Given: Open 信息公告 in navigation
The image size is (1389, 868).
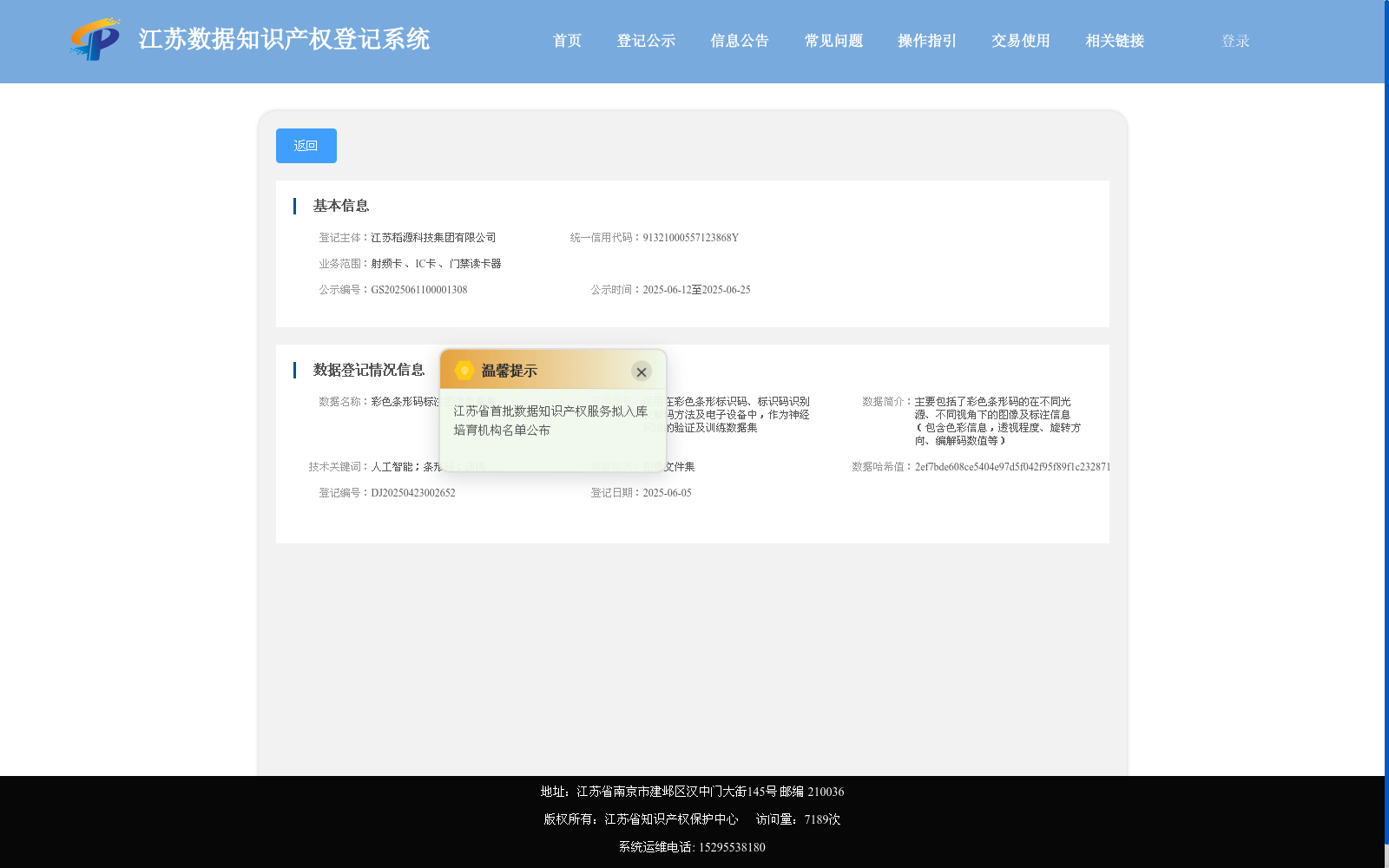Looking at the screenshot, I should click(x=741, y=41).
